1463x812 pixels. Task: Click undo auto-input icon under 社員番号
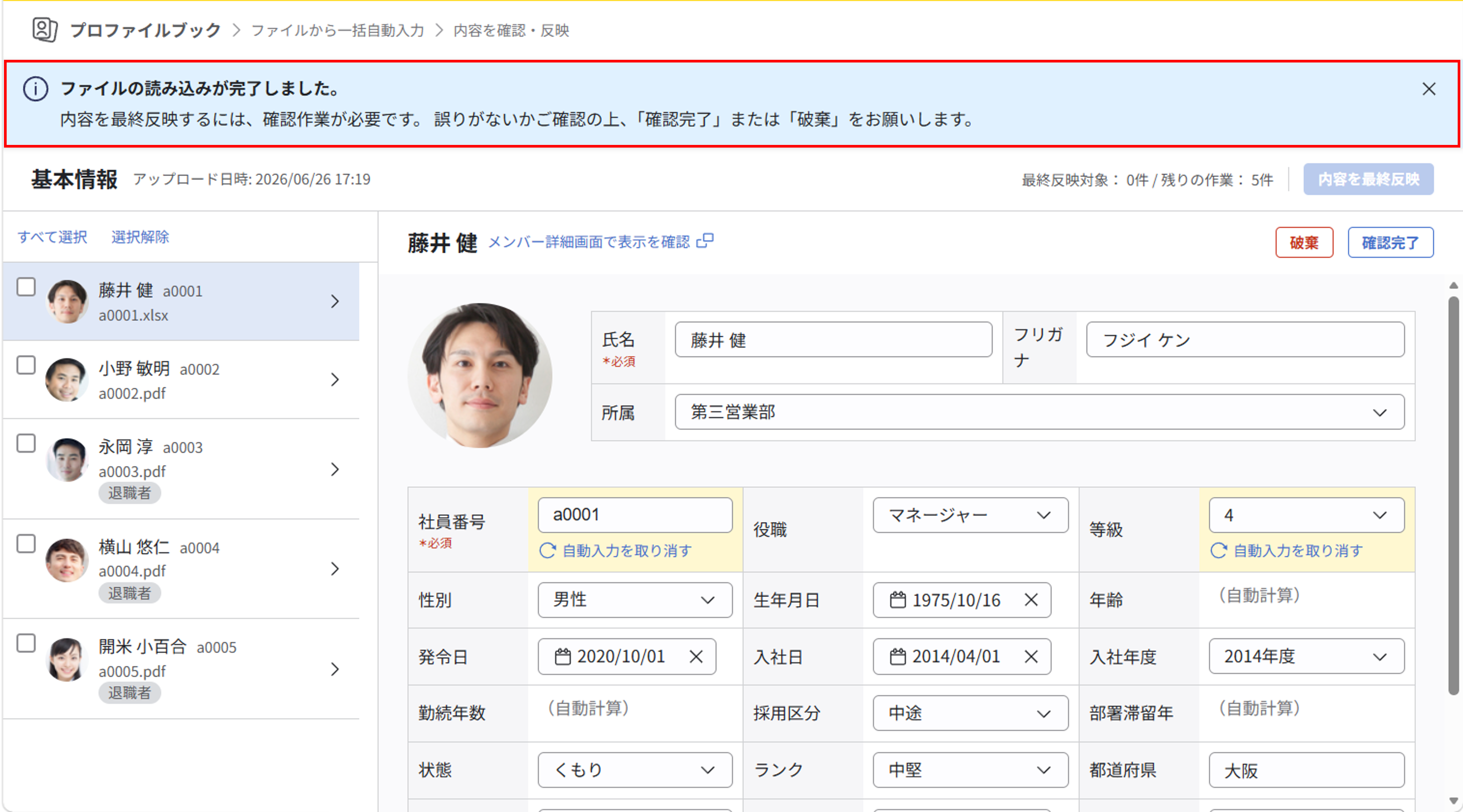[x=548, y=550]
